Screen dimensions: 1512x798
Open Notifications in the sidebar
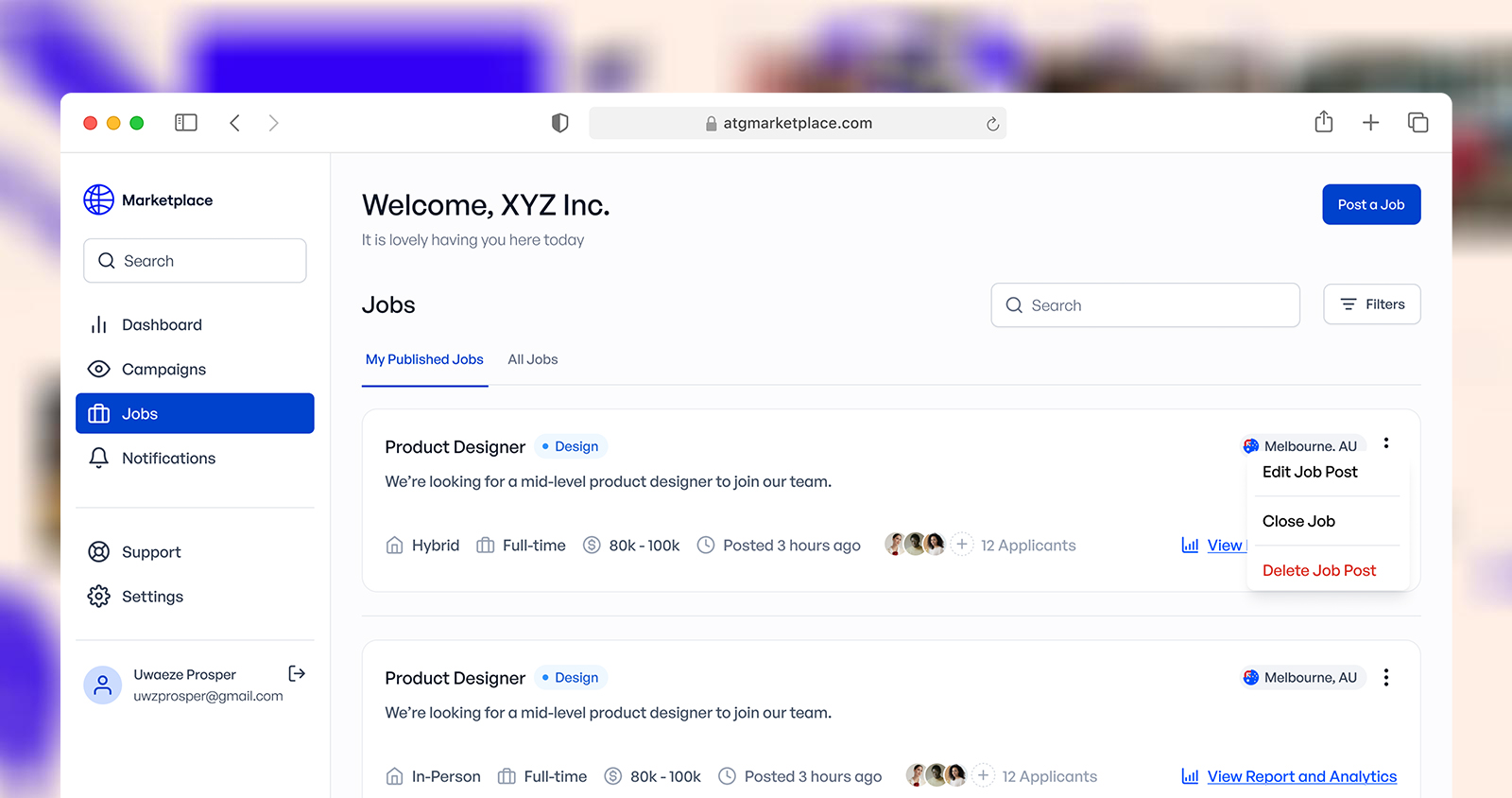[x=168, y=458]
